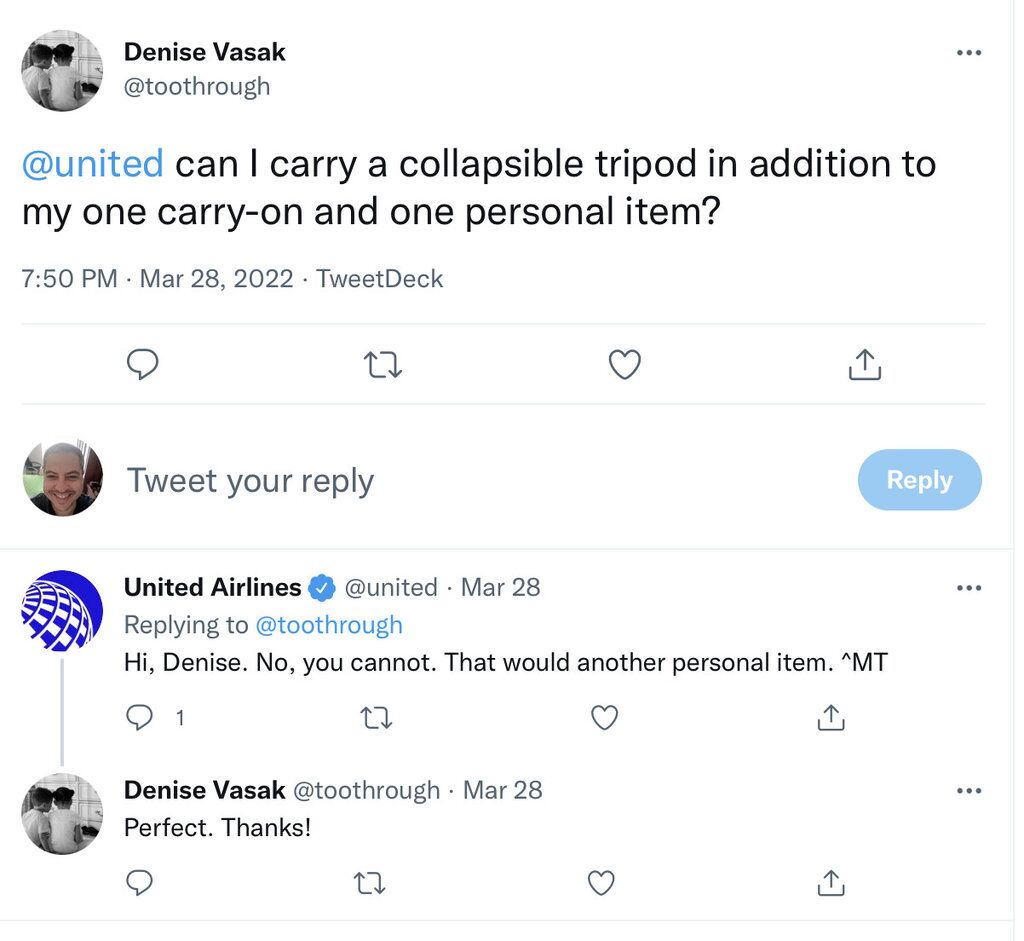Open more options menu on main tweet
The image size is (1024, 941).
tap(968, 52)
